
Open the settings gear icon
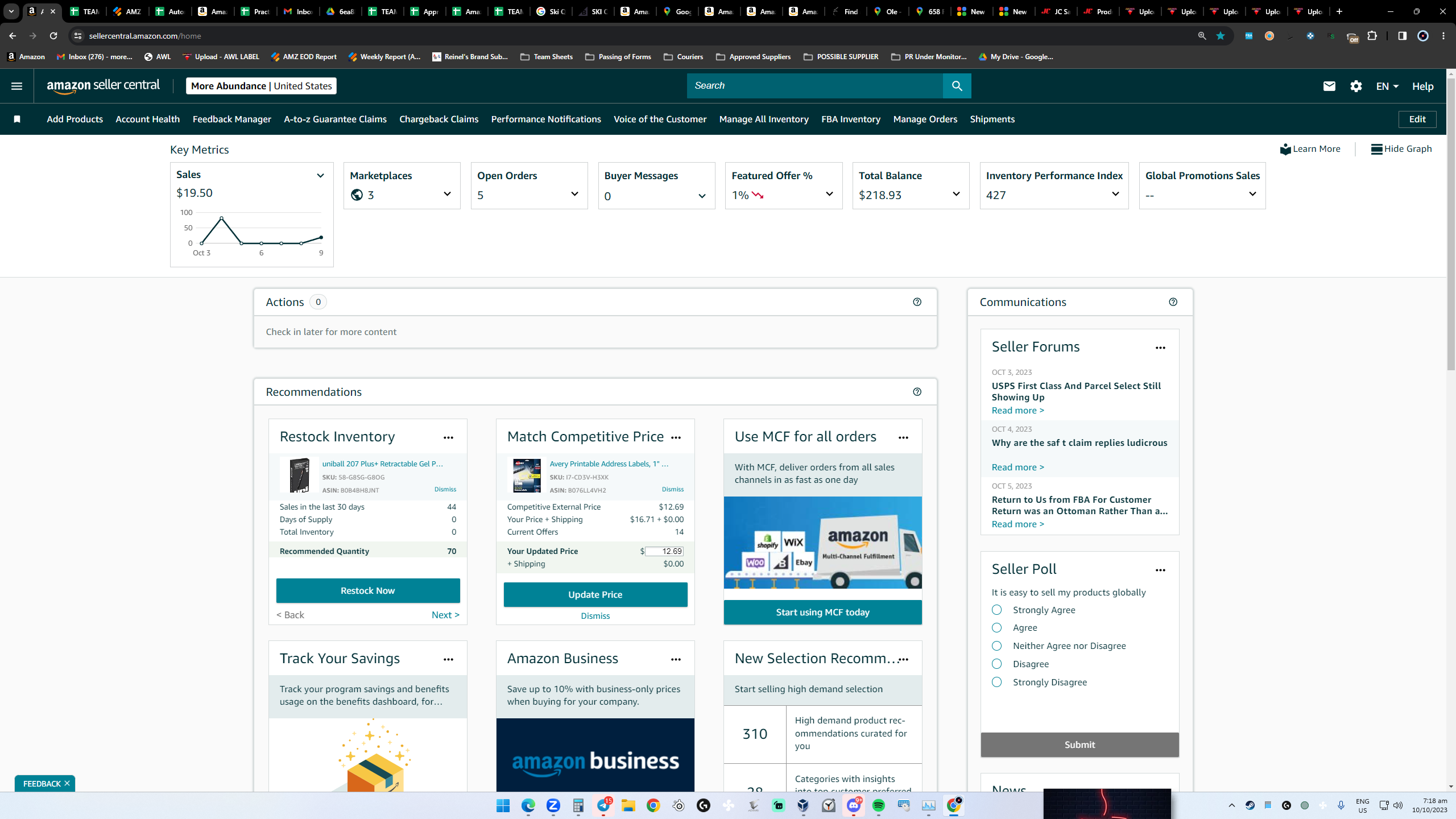point(1356,86)
